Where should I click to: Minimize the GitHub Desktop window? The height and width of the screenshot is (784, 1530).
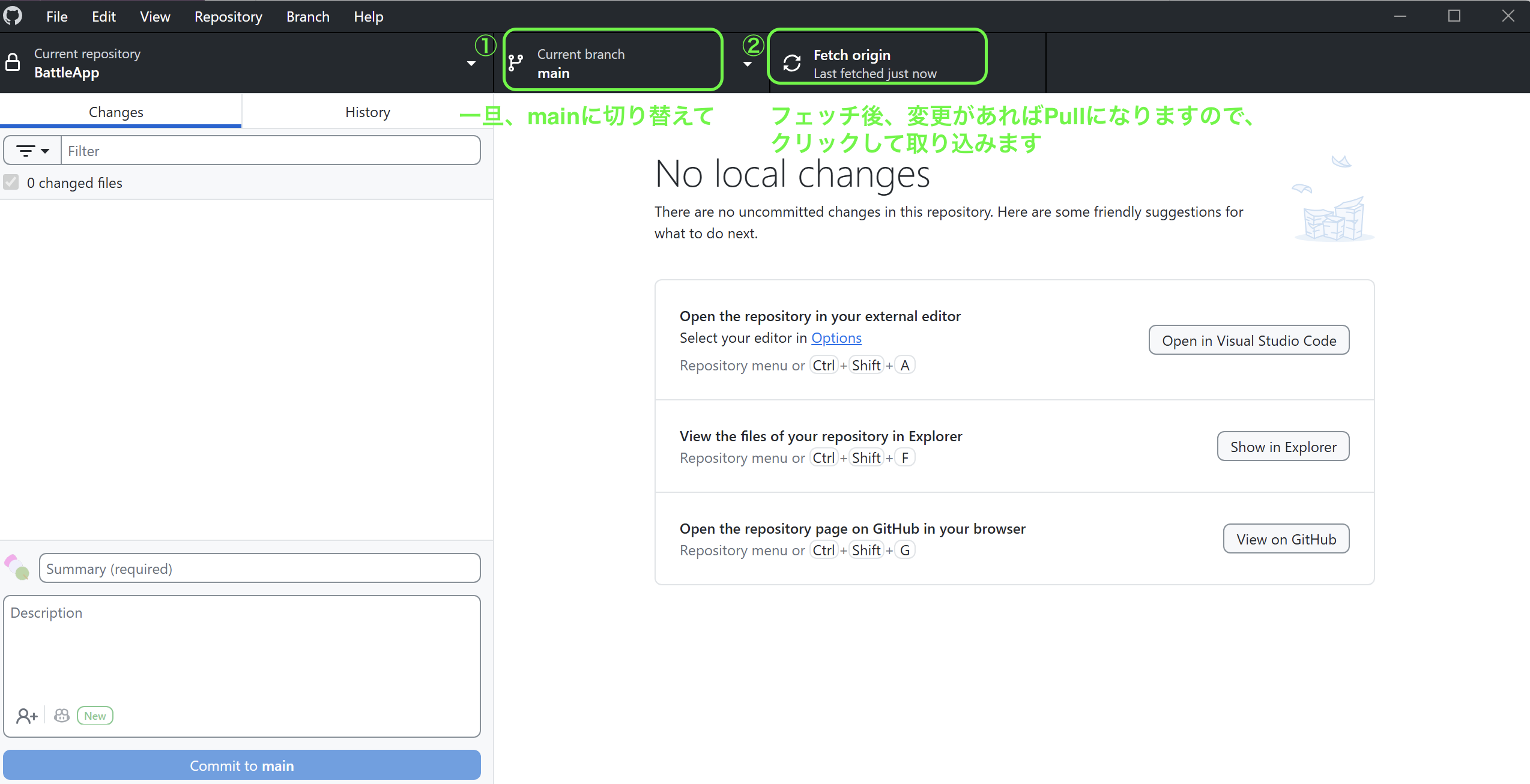[1400, 16]
